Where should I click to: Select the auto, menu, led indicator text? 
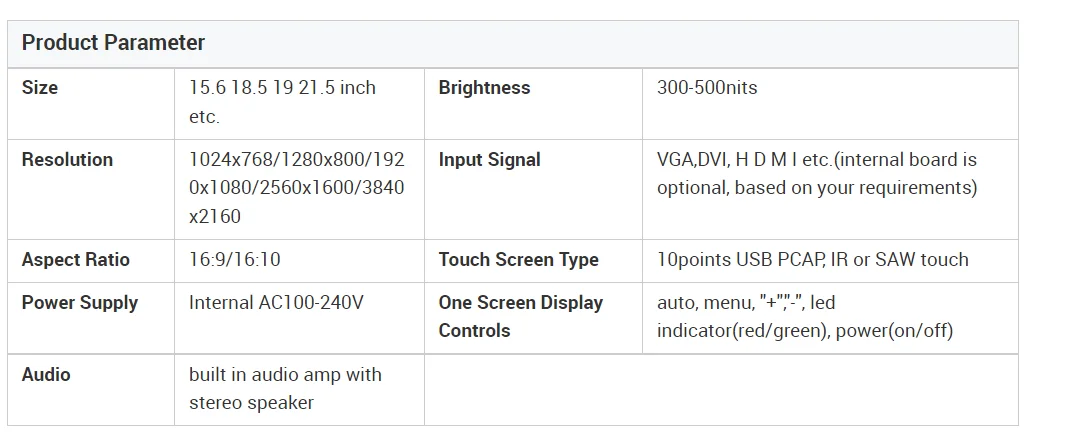click(x=804, y=317)
